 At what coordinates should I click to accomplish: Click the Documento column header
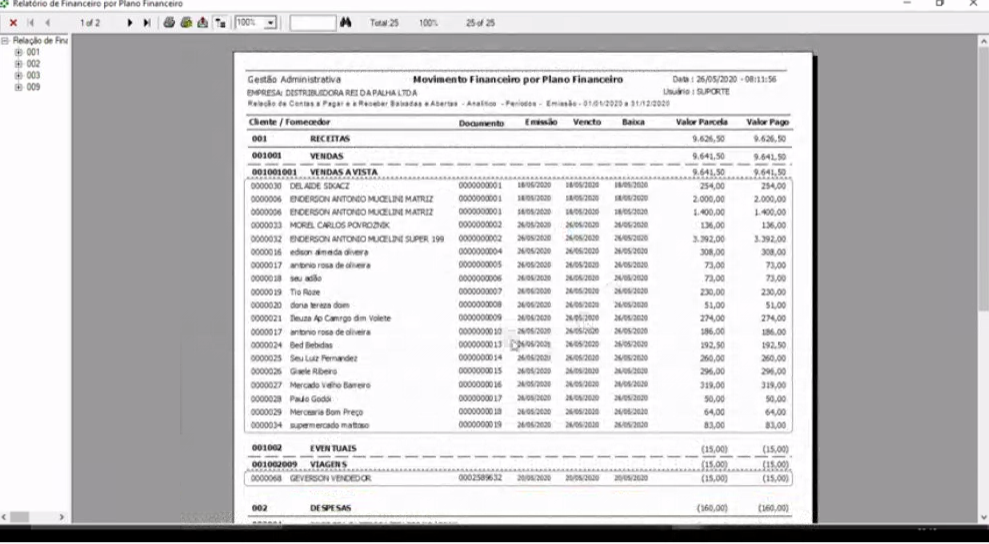[x=481, y=123]
